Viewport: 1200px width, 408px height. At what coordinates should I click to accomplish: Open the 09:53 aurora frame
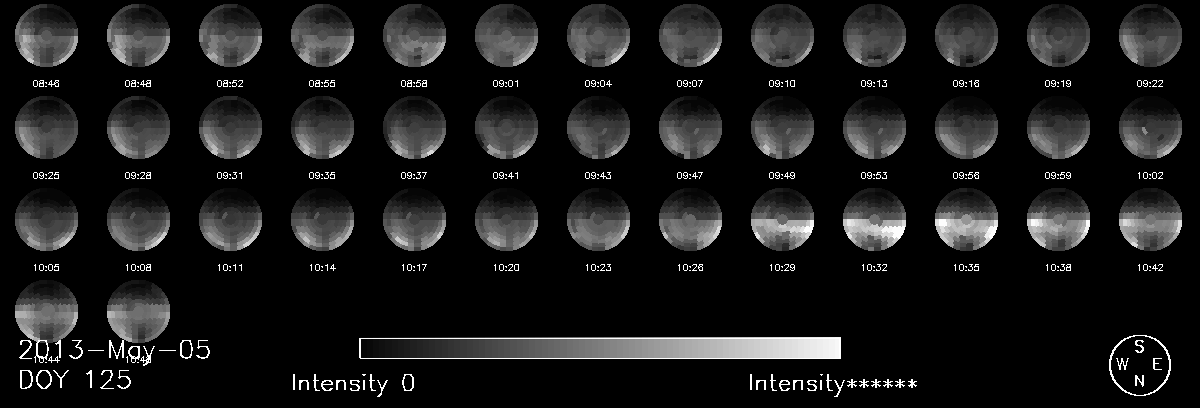875,128
